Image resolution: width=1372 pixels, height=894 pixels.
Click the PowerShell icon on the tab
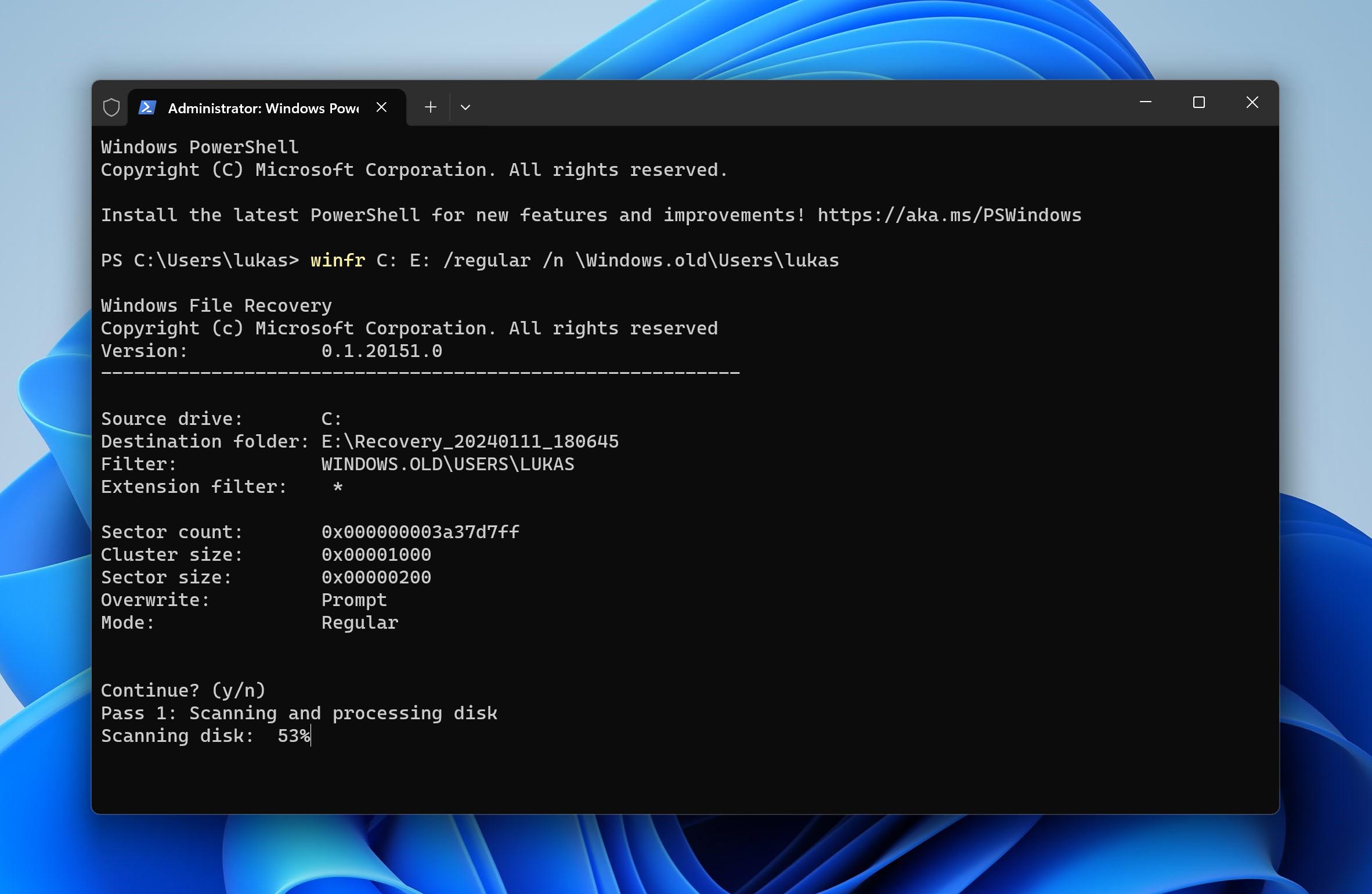[x=147, y=107]
